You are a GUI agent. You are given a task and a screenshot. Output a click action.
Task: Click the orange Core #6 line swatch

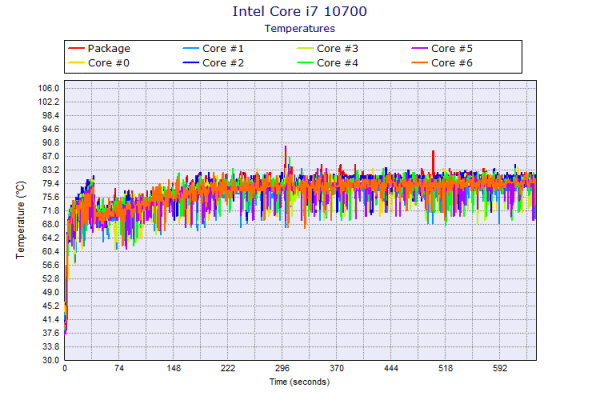tap(419, 62)
